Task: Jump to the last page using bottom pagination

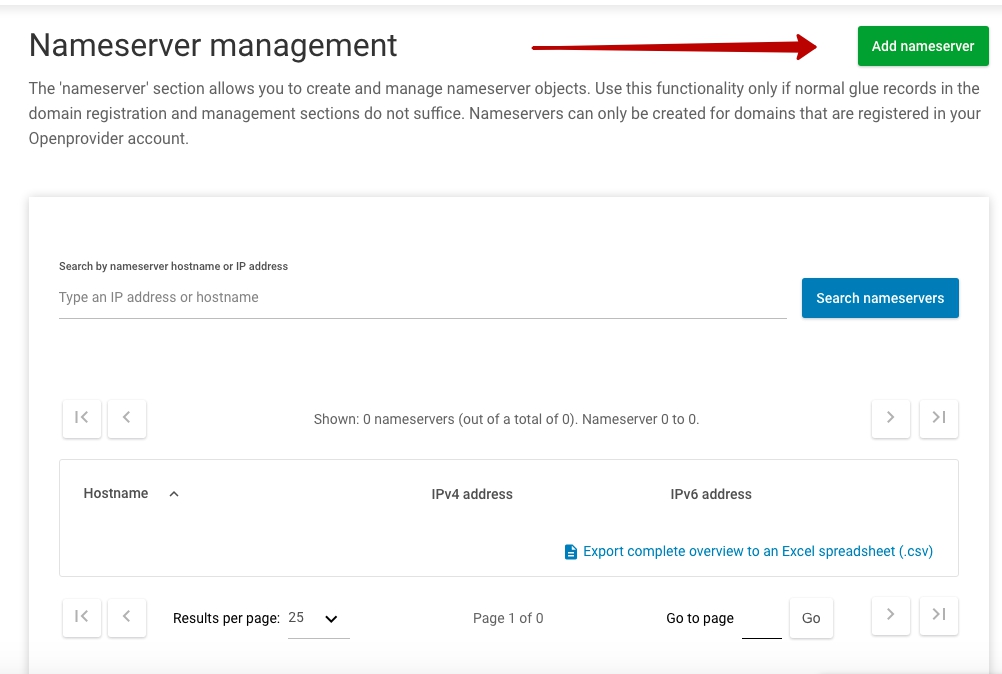Action: click(x=938, y=617)
